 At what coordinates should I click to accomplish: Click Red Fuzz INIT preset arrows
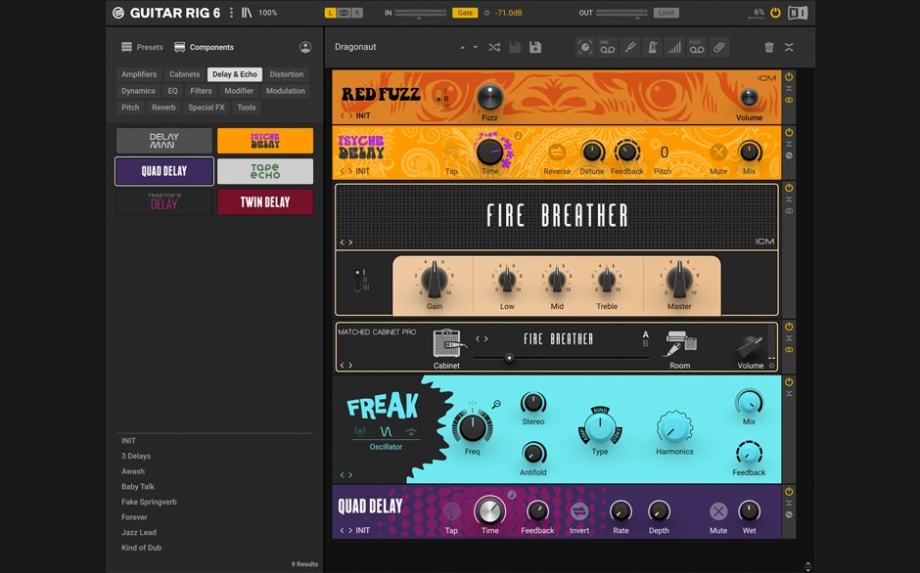point(347,116)
